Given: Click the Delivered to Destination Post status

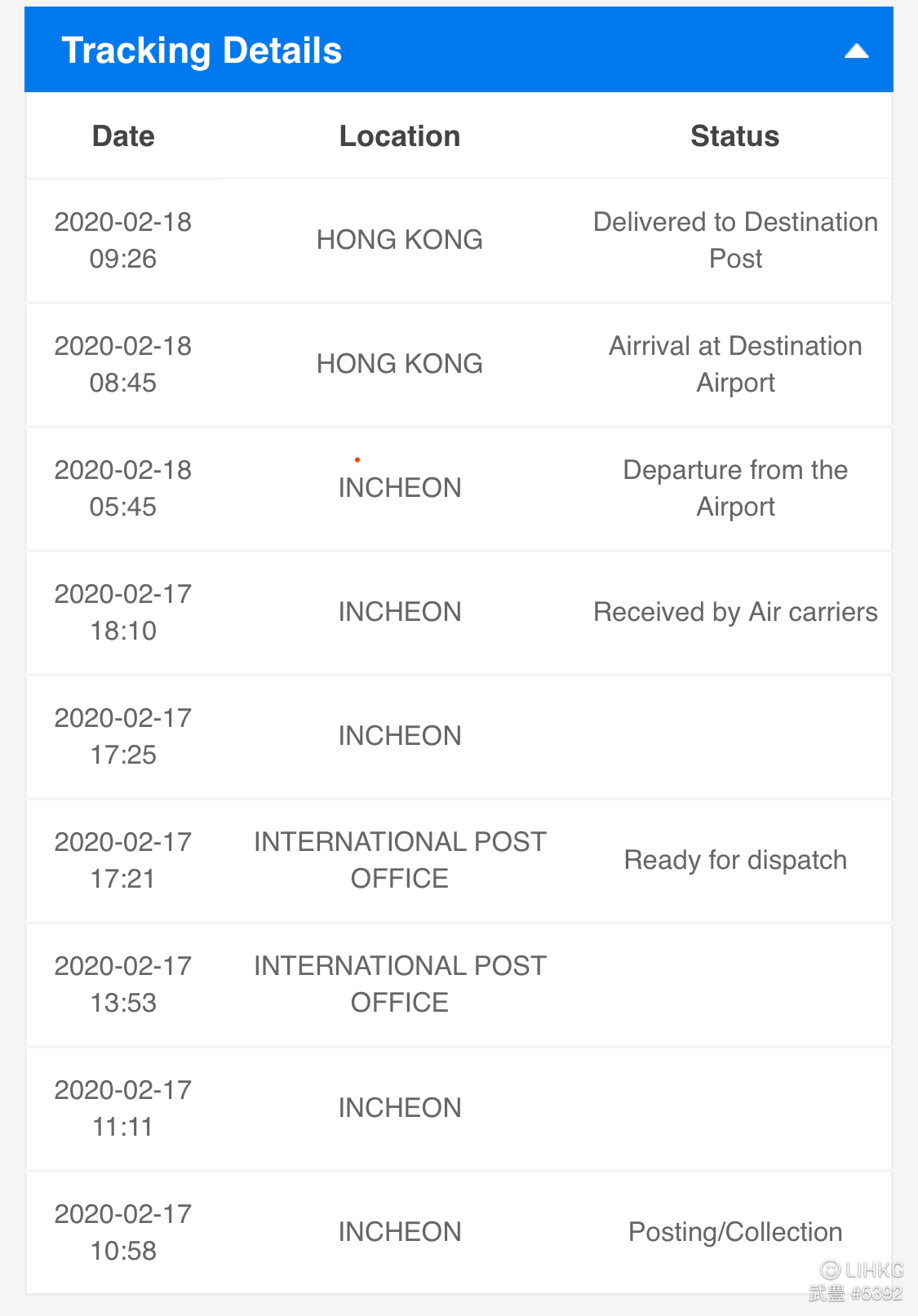Looking at the screenshot, I should tap(735, 240).
